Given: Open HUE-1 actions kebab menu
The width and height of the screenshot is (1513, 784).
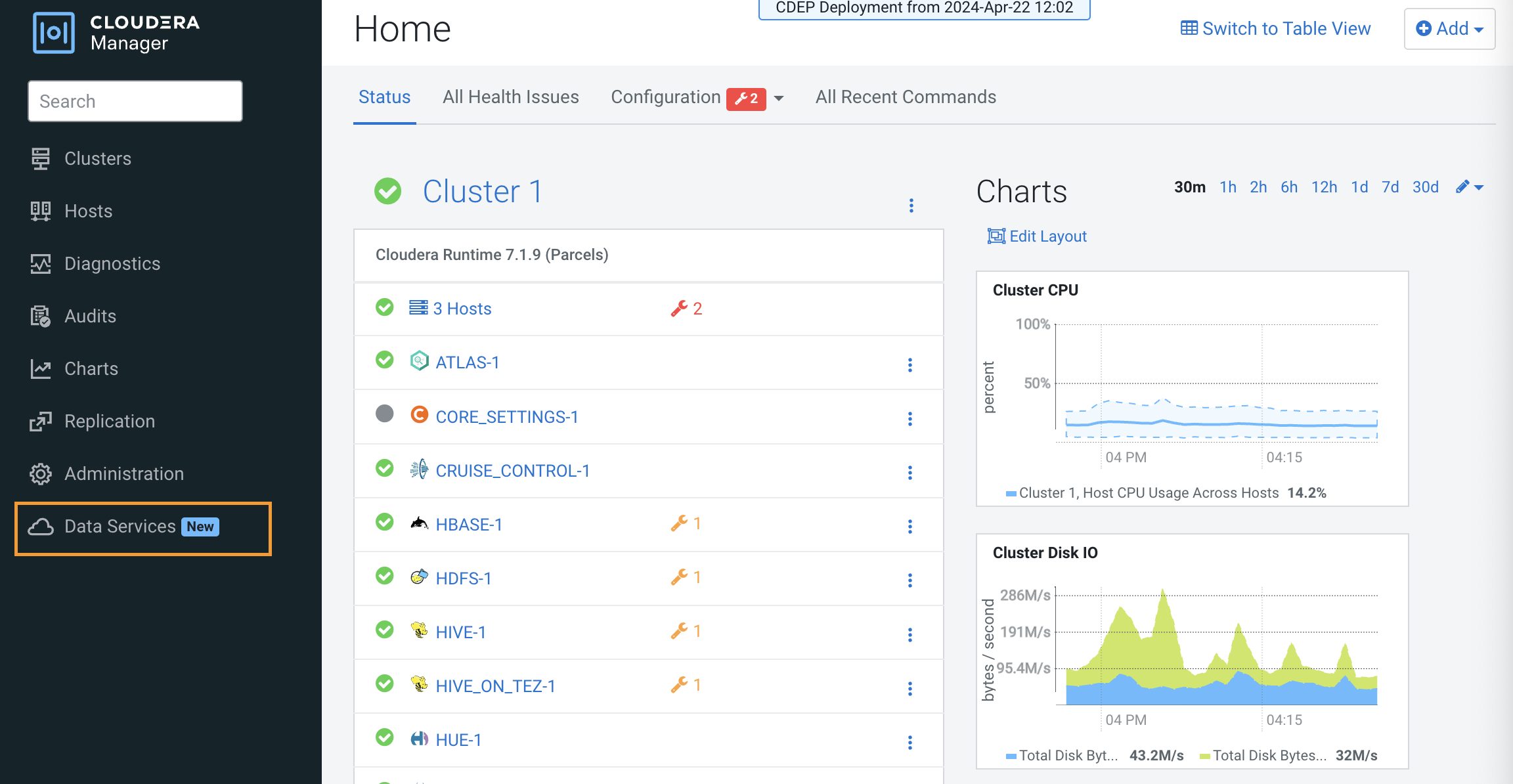Looking at the screenshot, I should (910, 743).
